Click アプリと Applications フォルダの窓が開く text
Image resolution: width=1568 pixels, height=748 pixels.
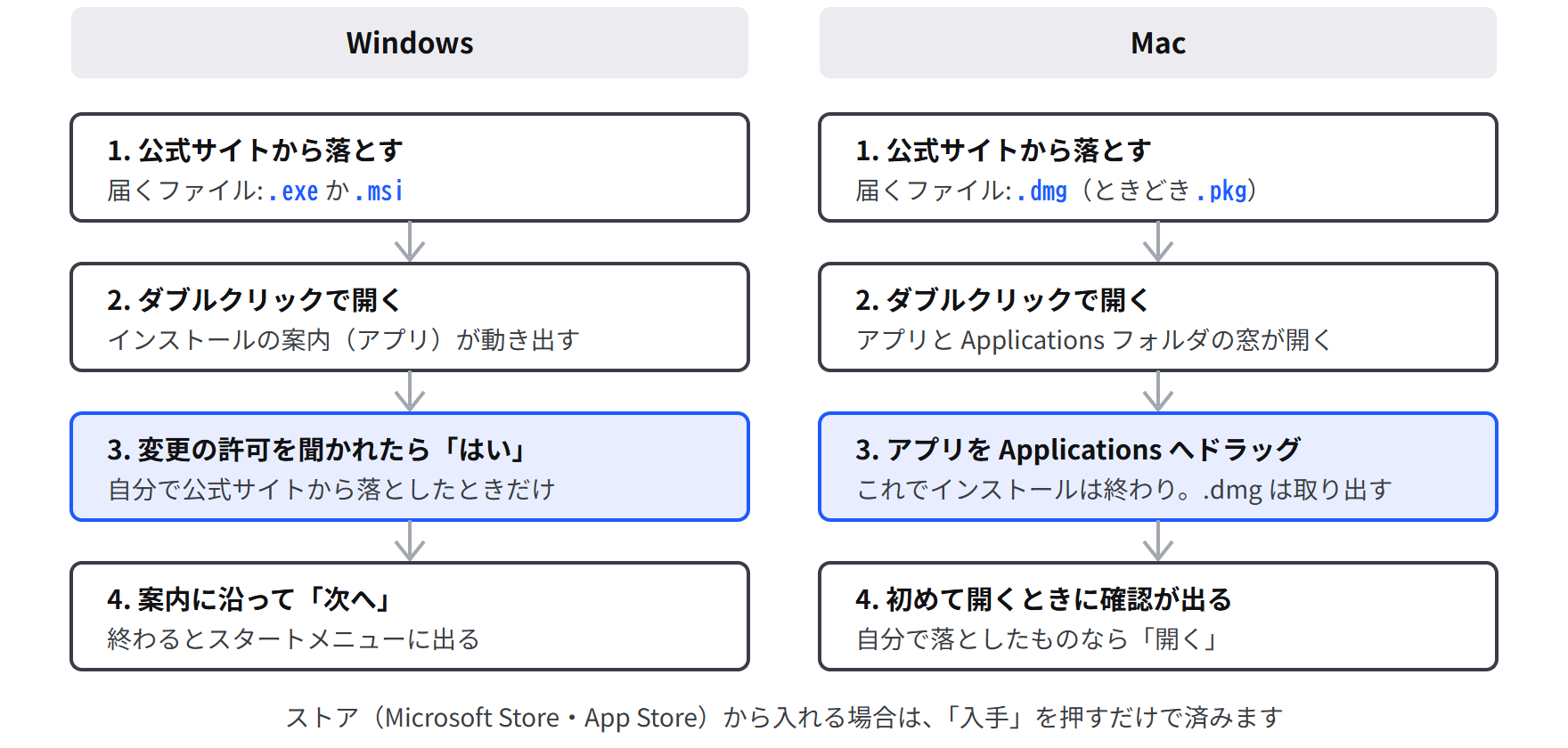1094,340
